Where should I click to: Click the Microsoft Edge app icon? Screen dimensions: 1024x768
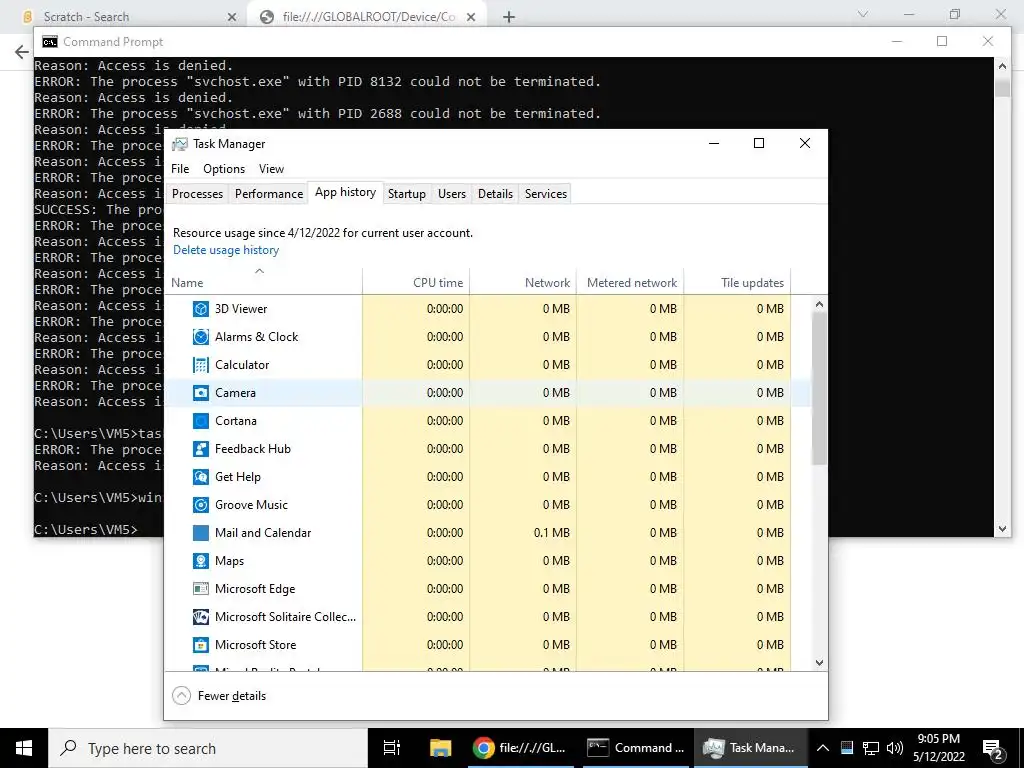click(x=200, y=589)
